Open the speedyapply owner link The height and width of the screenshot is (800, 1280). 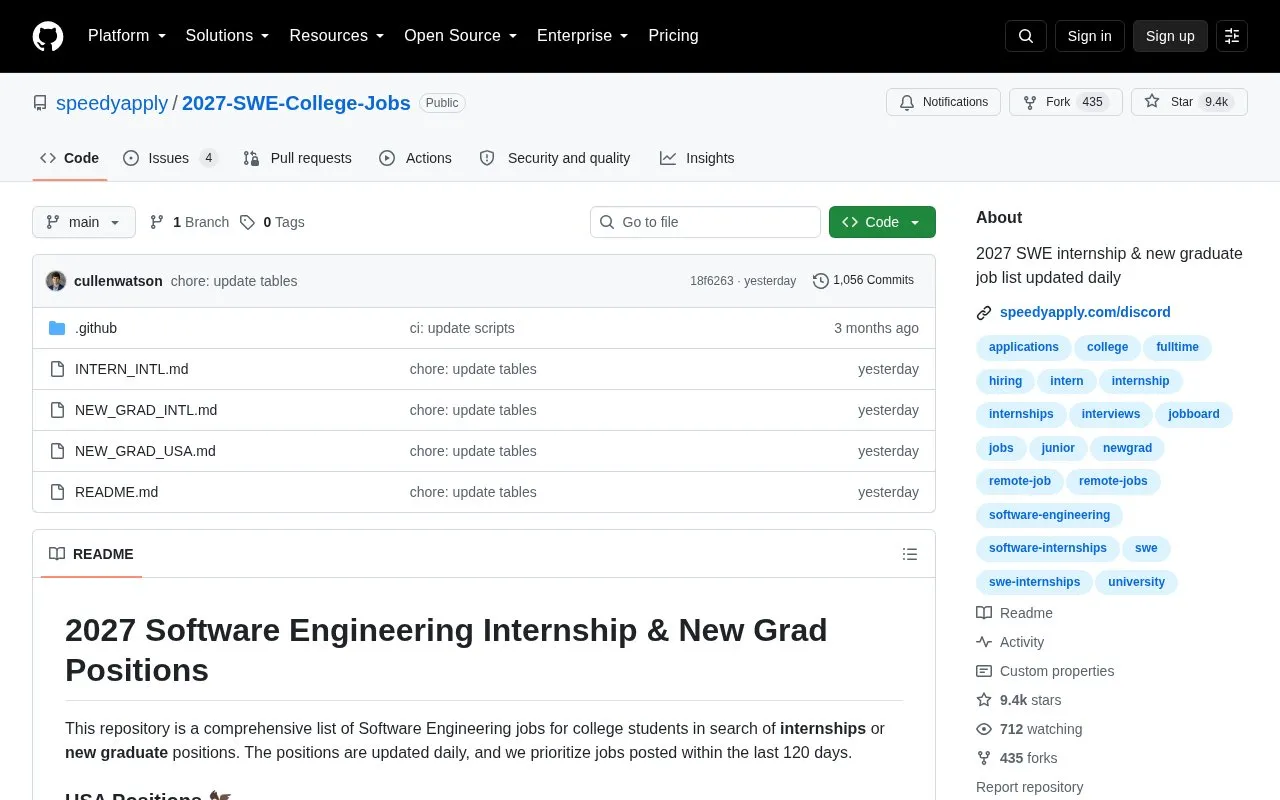tap(112, 103)
